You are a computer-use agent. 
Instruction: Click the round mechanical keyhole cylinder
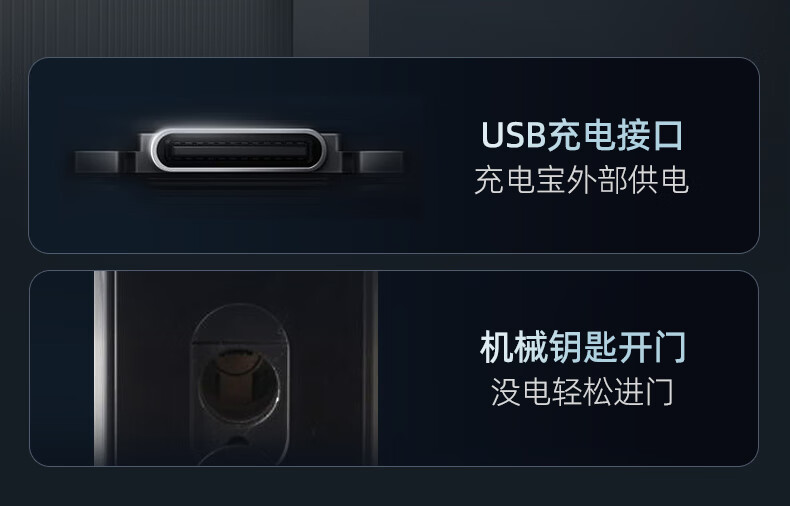click(x=239, y=386)
